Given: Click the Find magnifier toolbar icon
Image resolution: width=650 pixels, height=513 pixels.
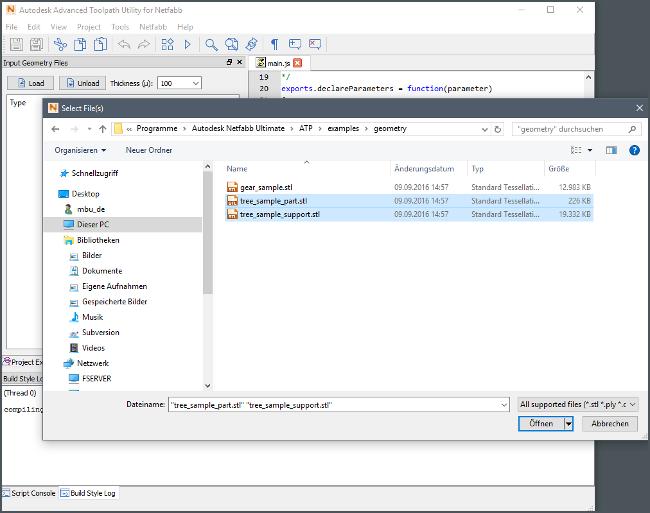Looking at the screenshot, I should point(211,44).
